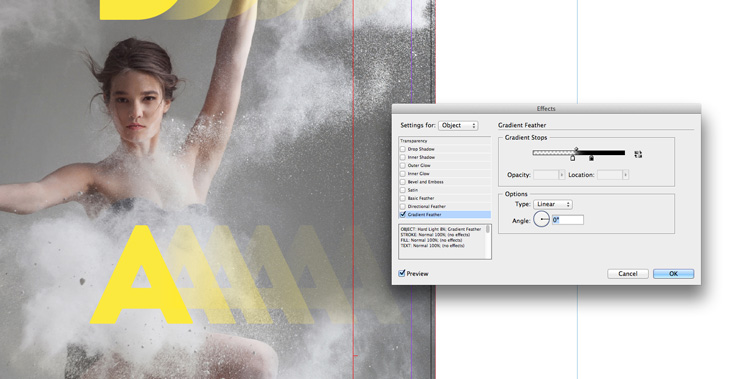Viewport: 750px width, 379px height.
Task: Click the solid yellow letter A on canvas
Action: pos(142,275)
